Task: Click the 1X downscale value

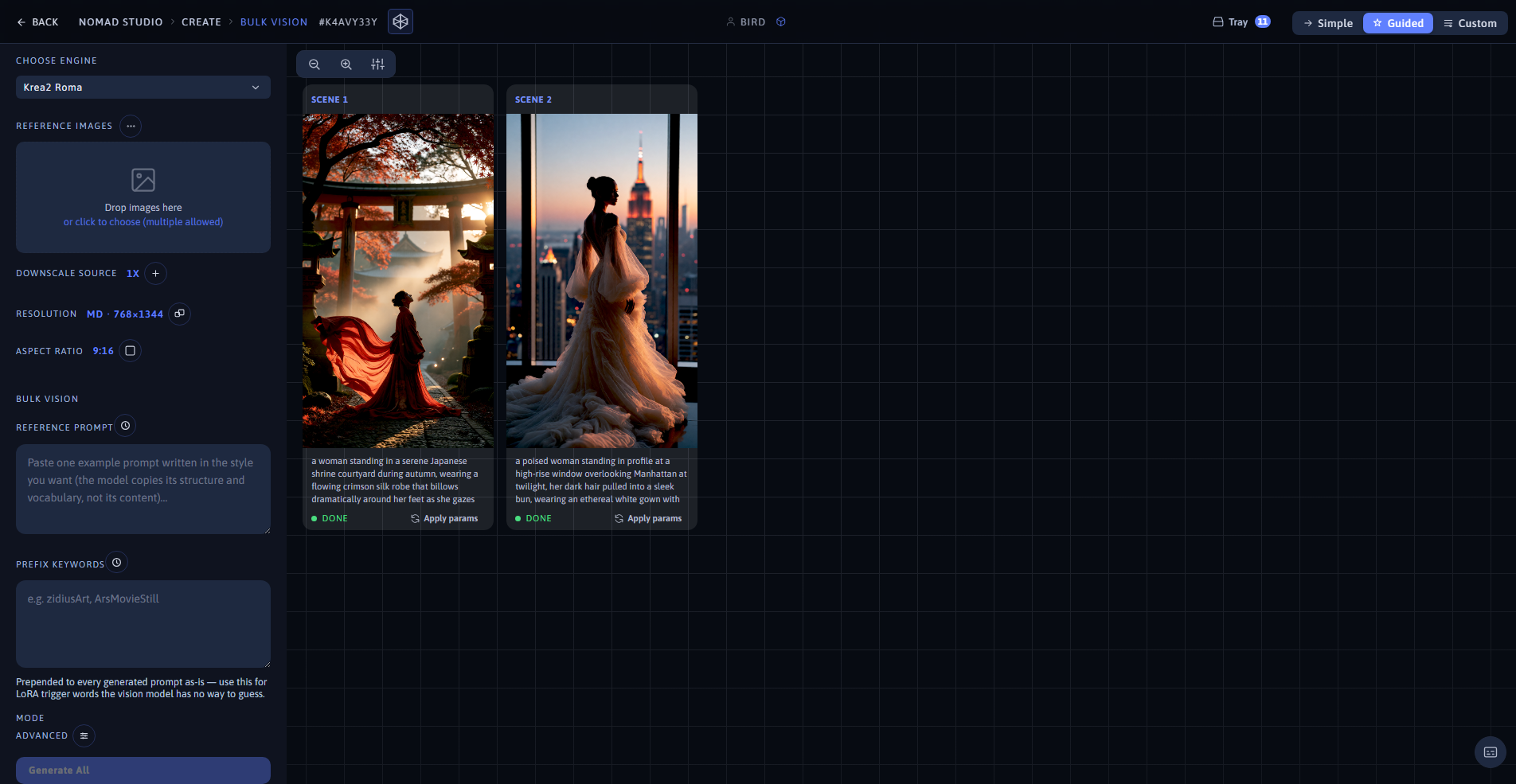Action: tap(133, 274)
